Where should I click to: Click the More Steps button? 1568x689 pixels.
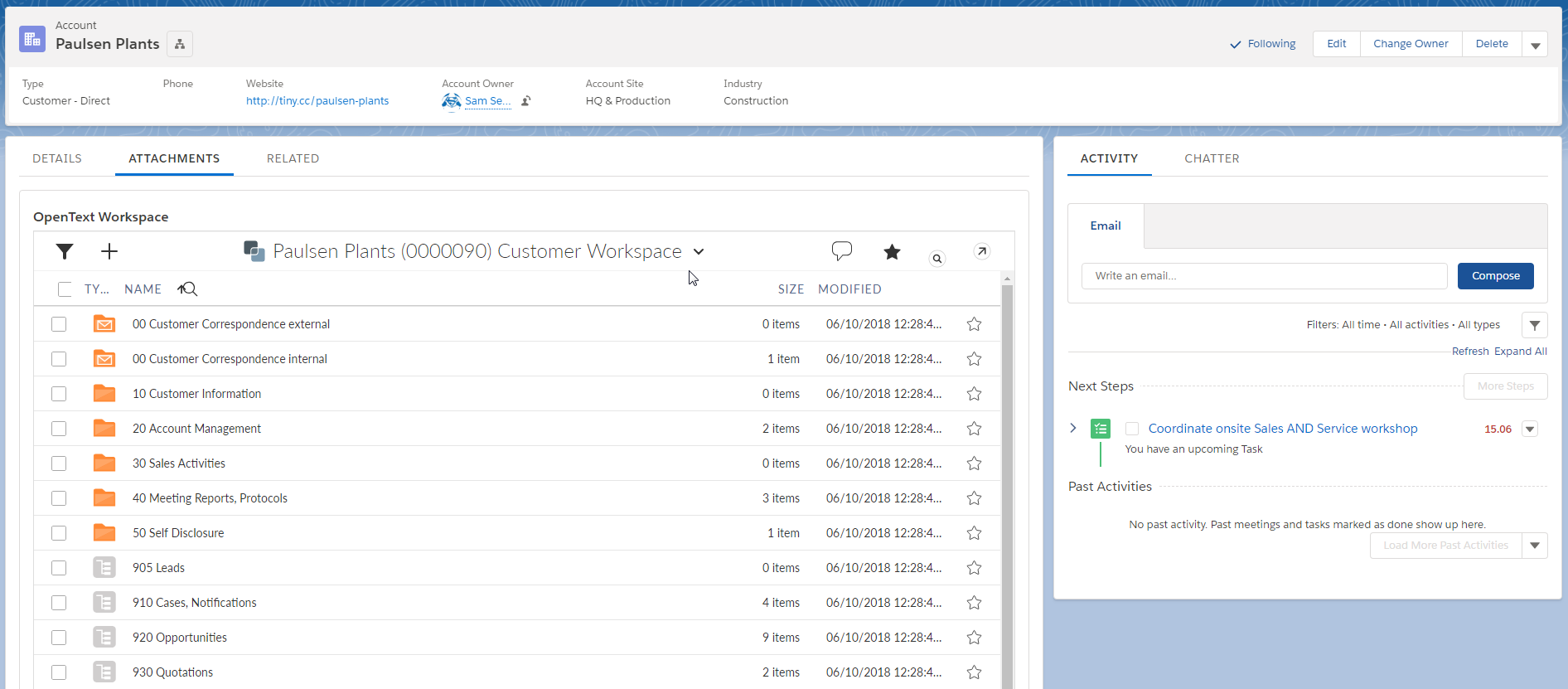pyautogui.click(x=1506, y=386)
